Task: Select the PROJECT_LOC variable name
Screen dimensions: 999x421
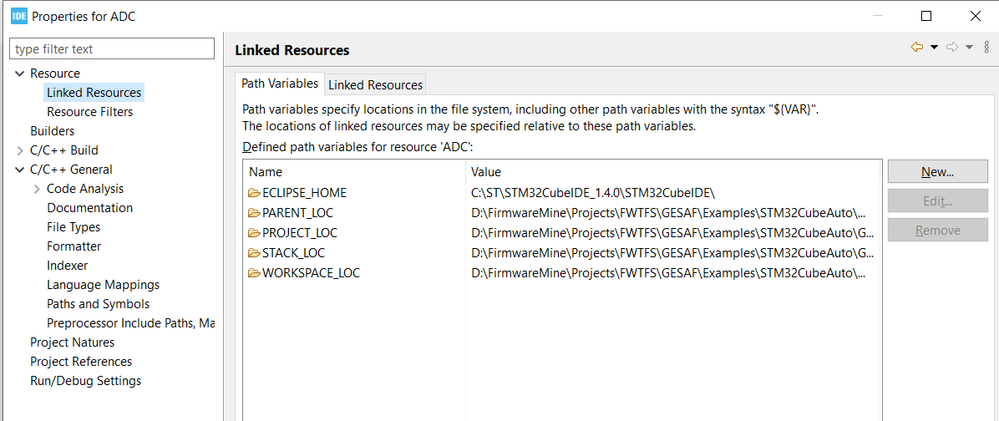Action: (x=300, y=232)
